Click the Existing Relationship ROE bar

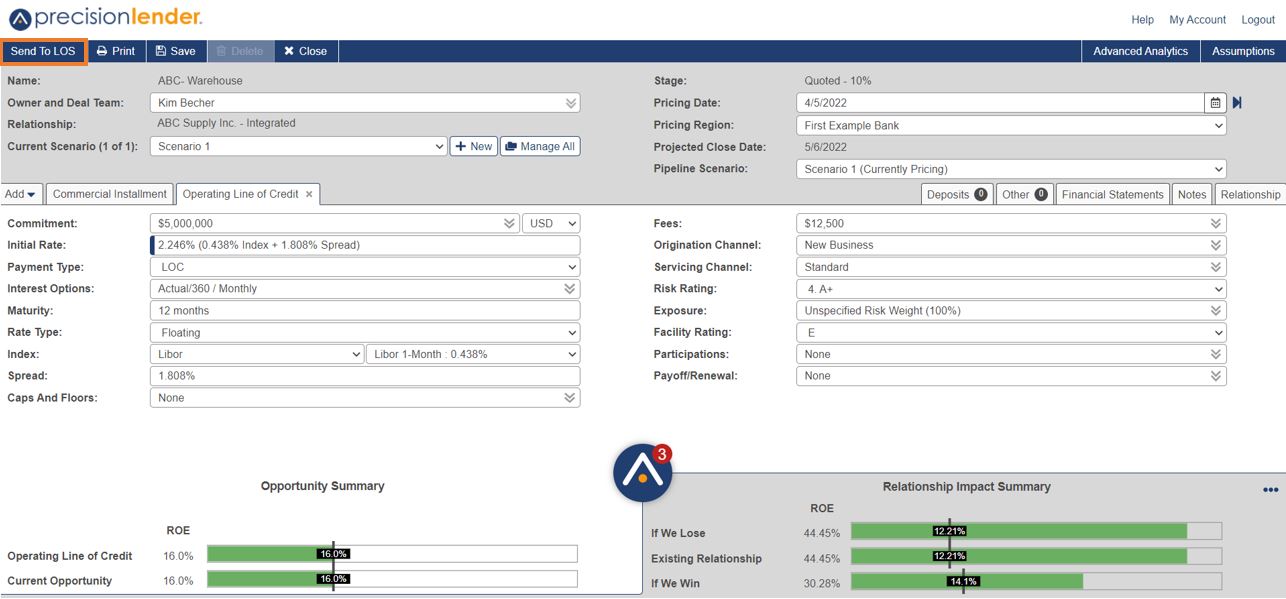1036,557
